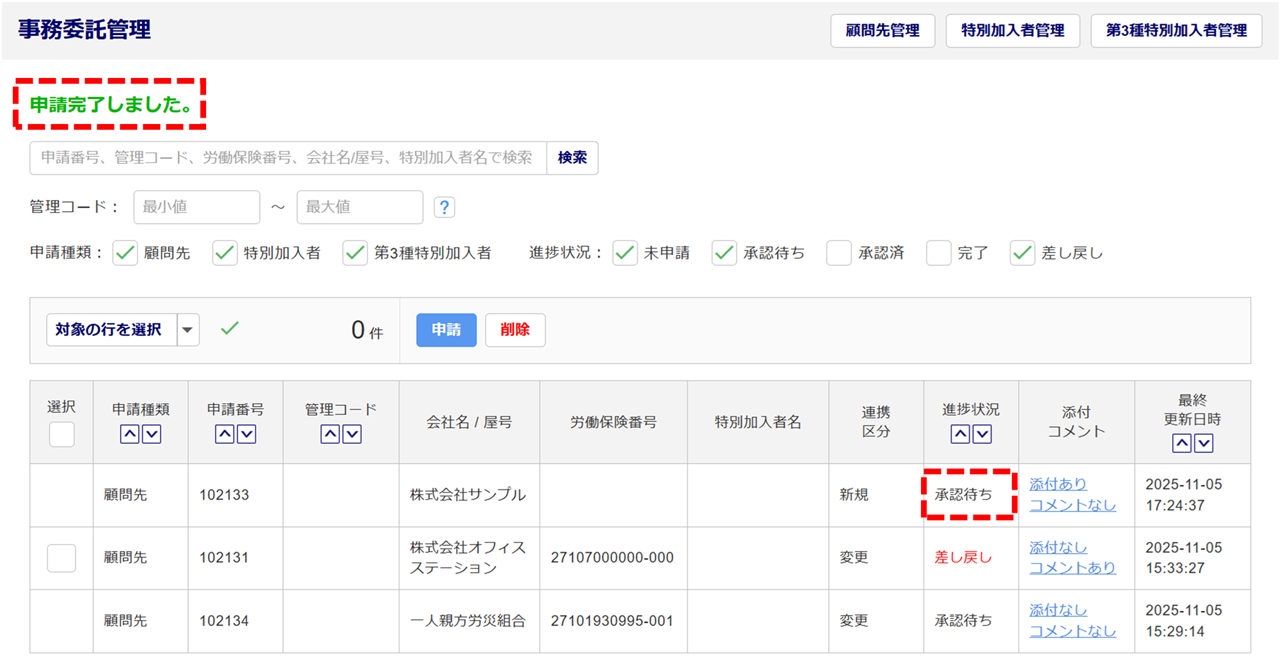Open コメントあり link for row 102131

coord(1072,568)
